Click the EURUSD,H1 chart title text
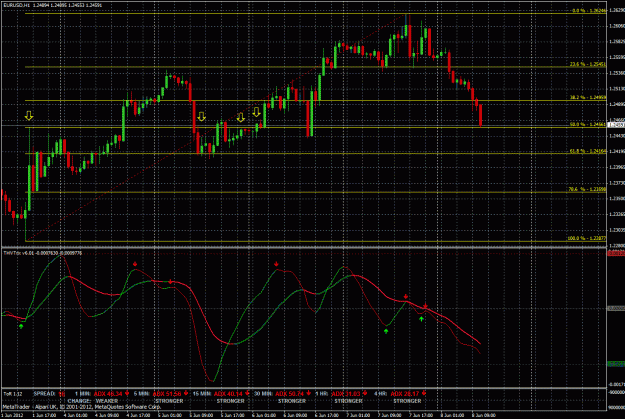This screenshot has height=419, width=625. coord(16,5)
